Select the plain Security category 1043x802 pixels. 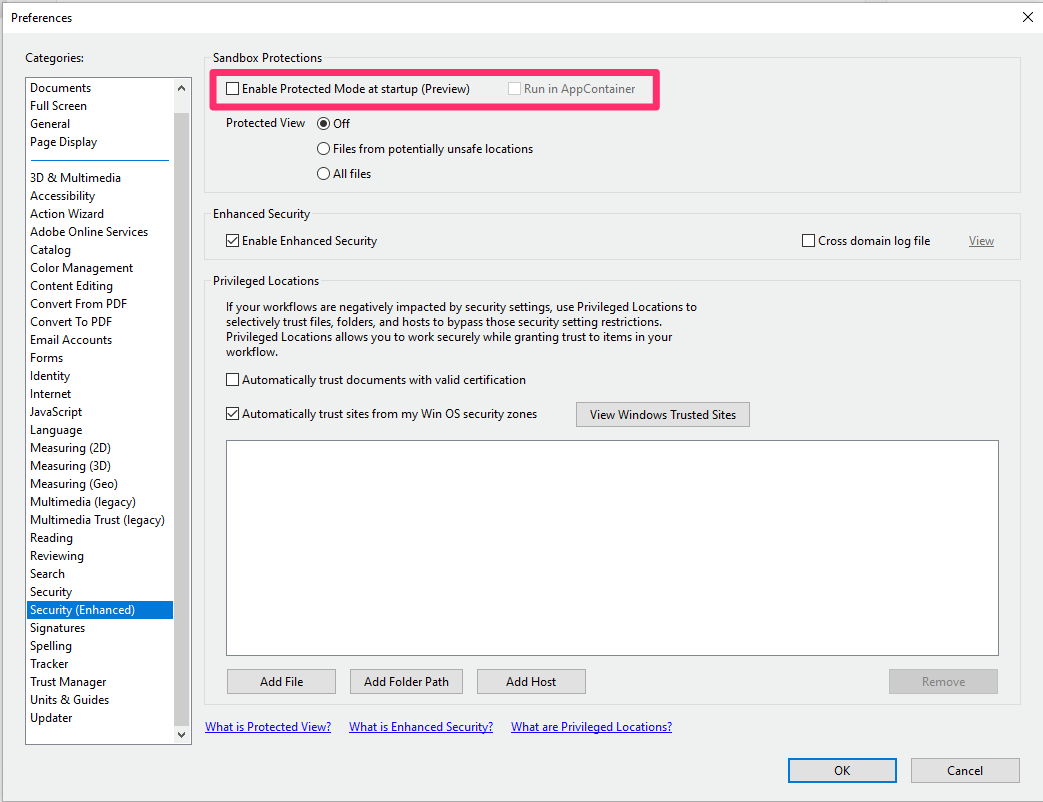pyautogui.click(x=100, y=591)
